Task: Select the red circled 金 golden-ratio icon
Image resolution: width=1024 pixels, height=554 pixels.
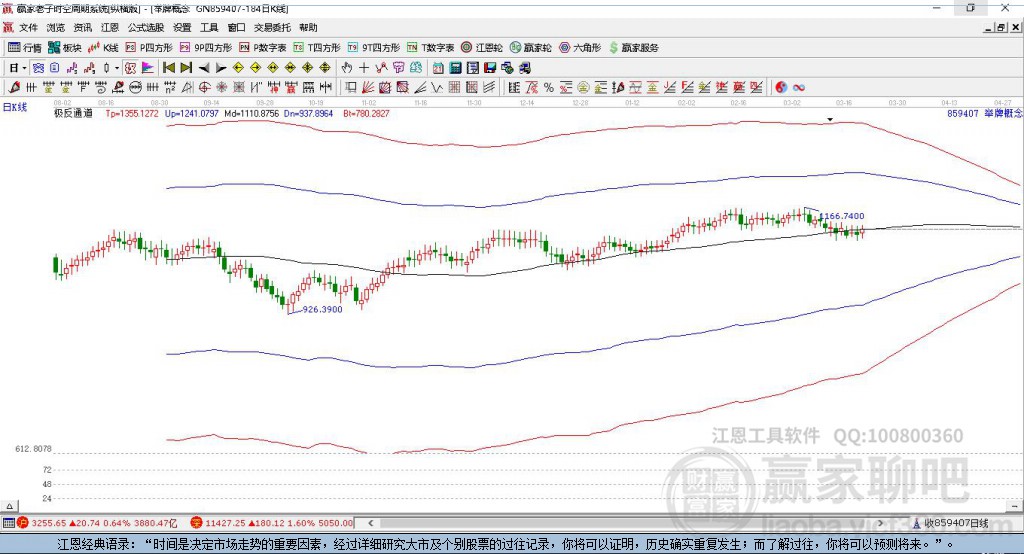Action: (583, 88)
